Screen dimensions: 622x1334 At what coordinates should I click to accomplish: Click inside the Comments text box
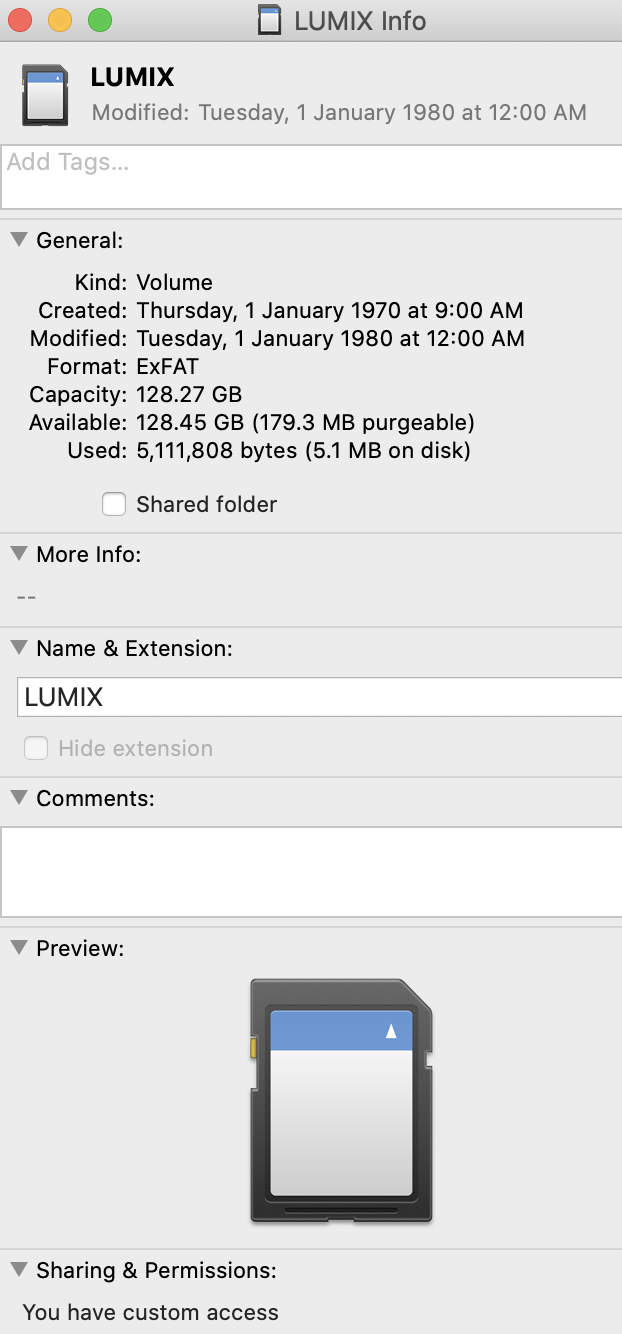click(312, 871)
